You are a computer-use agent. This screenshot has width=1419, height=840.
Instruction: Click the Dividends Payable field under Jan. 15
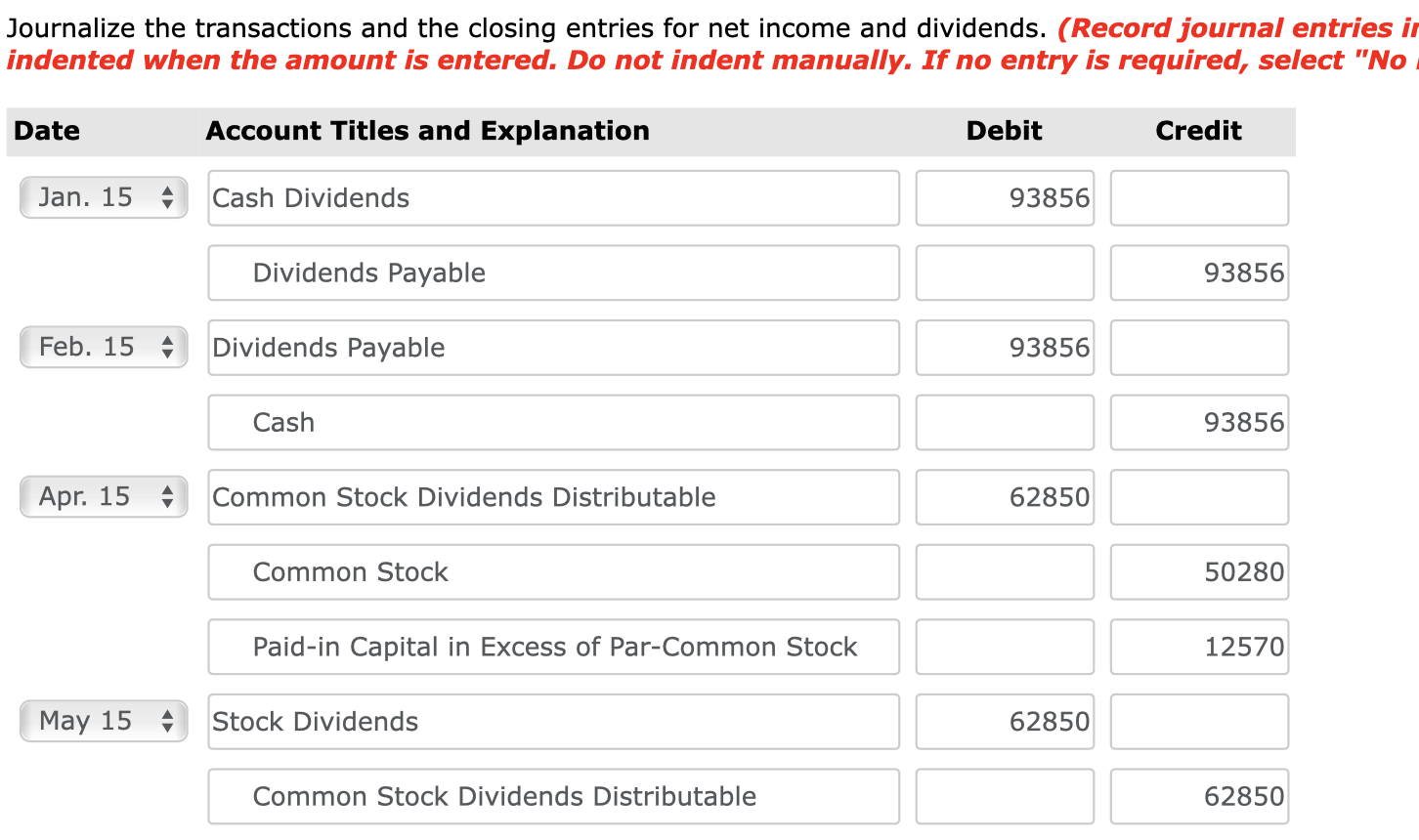click(x=552, y=273)
